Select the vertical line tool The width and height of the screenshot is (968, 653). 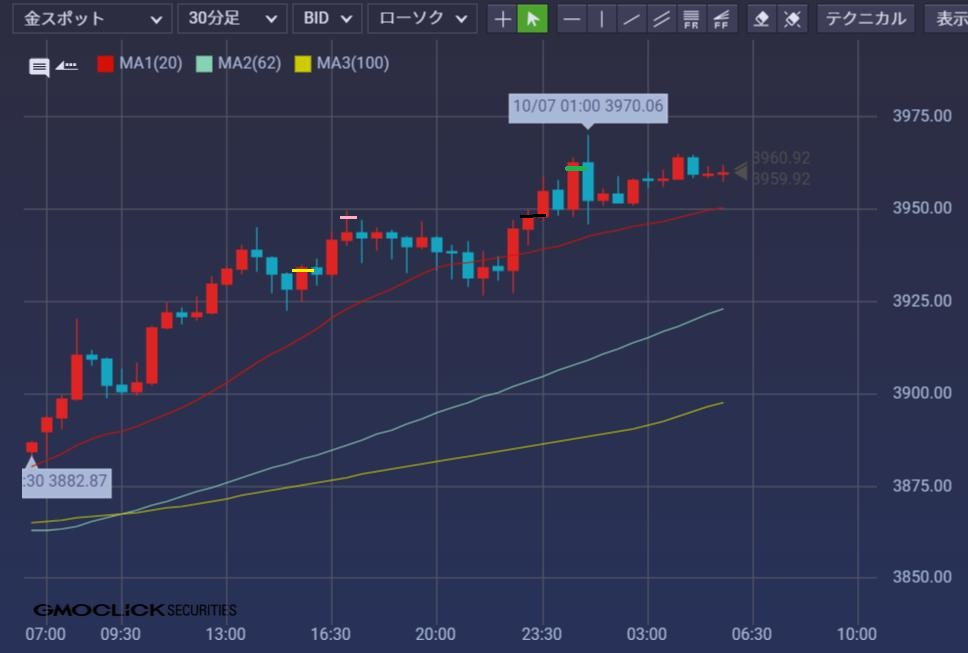601,18
